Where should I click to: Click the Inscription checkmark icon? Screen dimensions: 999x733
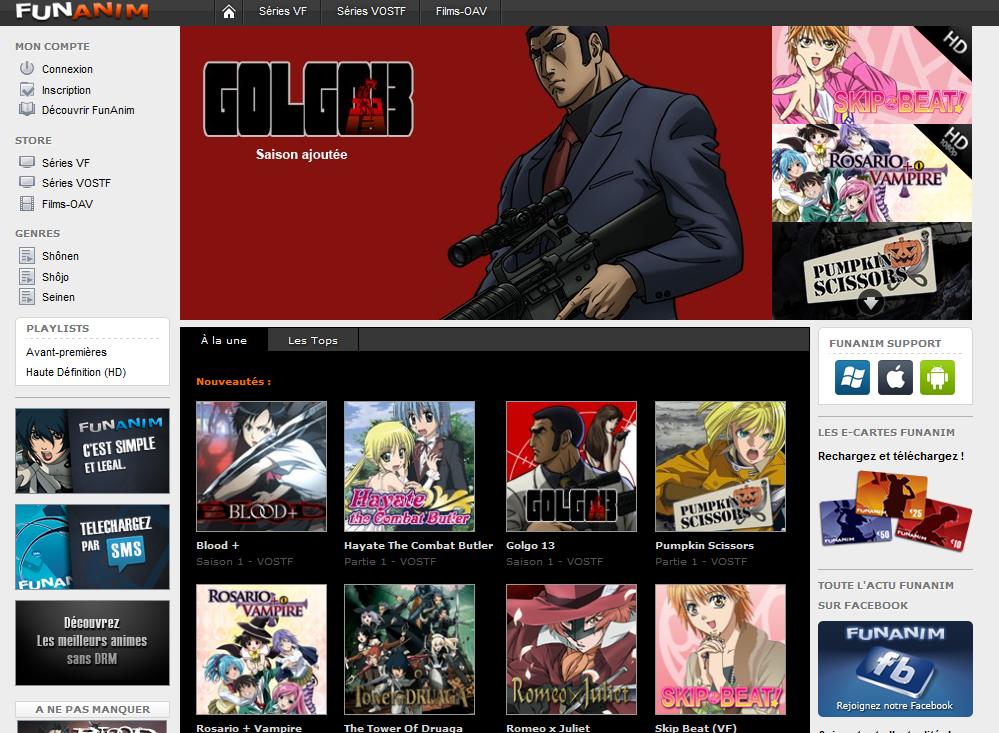[27, 89]
